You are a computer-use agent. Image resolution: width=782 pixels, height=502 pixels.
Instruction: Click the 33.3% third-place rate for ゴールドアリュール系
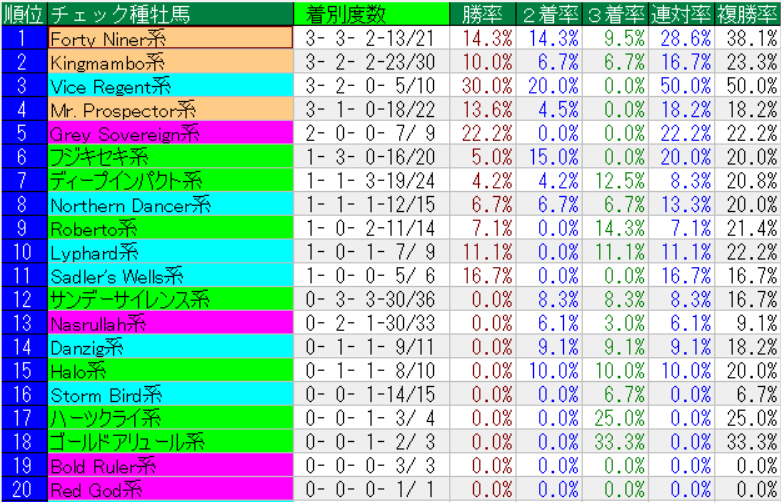point(615,441)
